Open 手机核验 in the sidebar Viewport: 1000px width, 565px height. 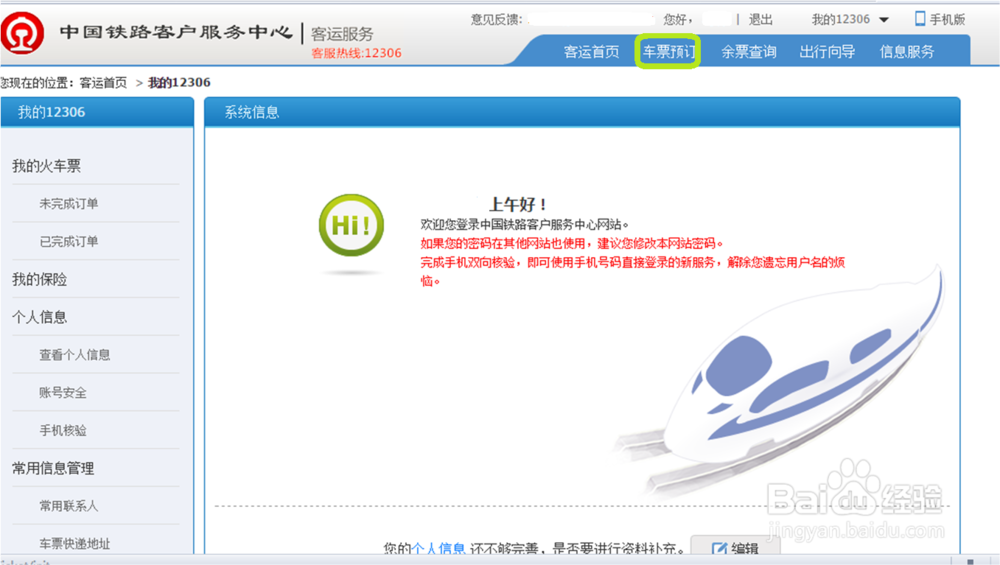62,430
